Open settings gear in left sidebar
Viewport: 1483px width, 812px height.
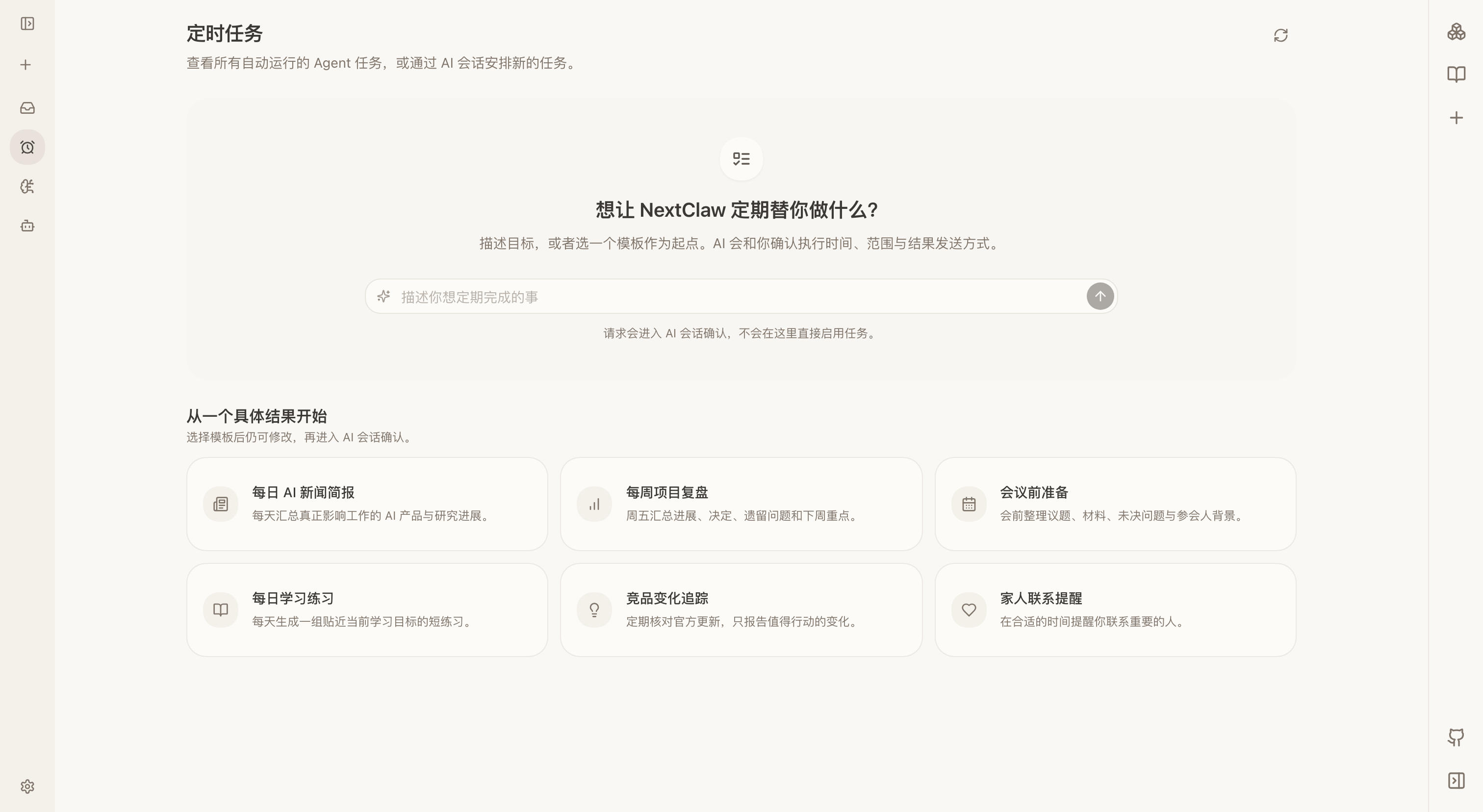point(27,787)
